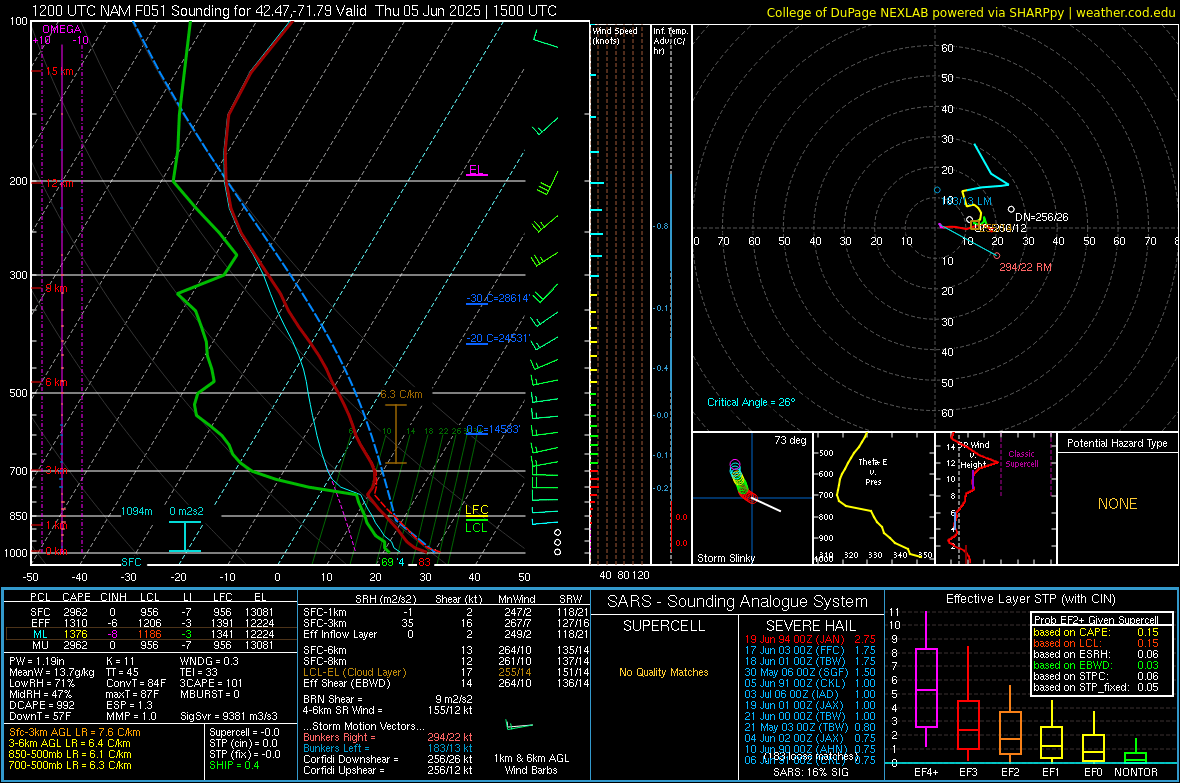Viewport: 1180px width, 783px height.
Task: Click the 1094m effective inflow label
Action: coord(137,511)
